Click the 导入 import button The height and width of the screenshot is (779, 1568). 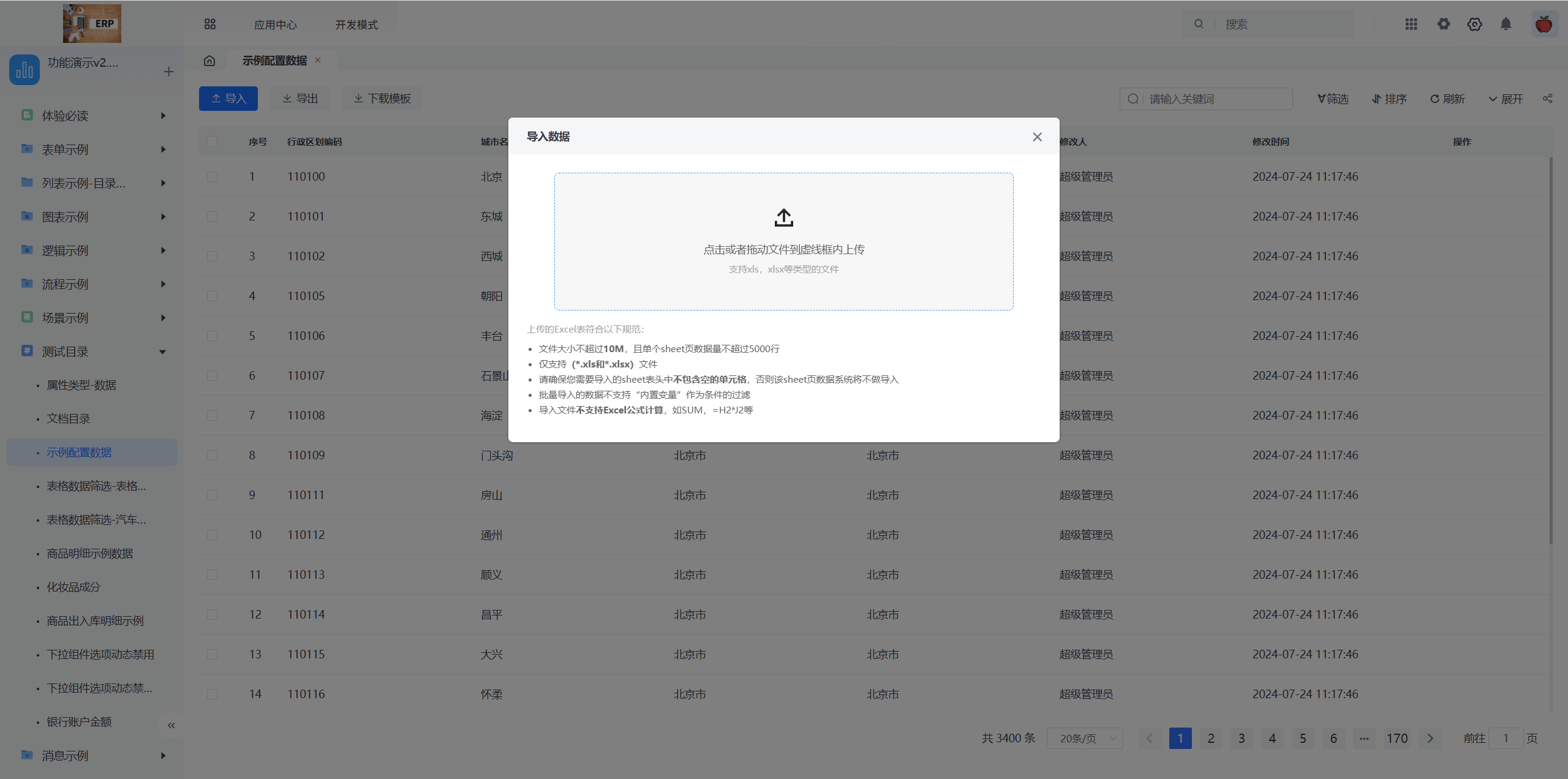click(x=228, y=99)
